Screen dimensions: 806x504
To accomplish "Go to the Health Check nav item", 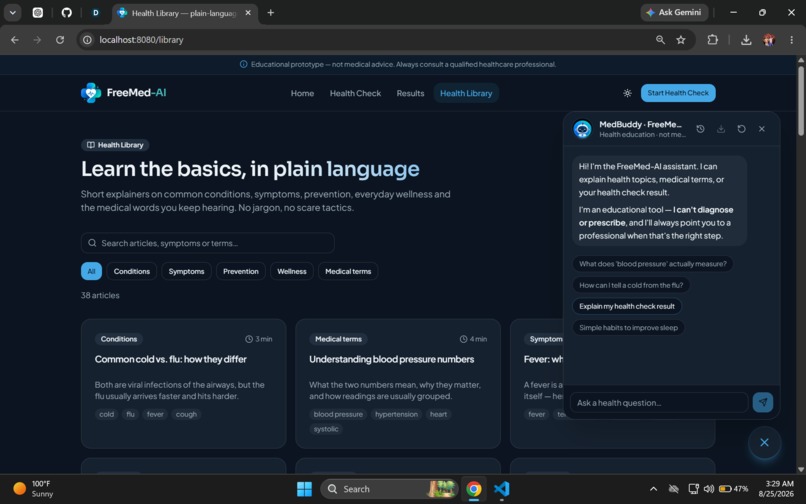I will tap(355, 93).
